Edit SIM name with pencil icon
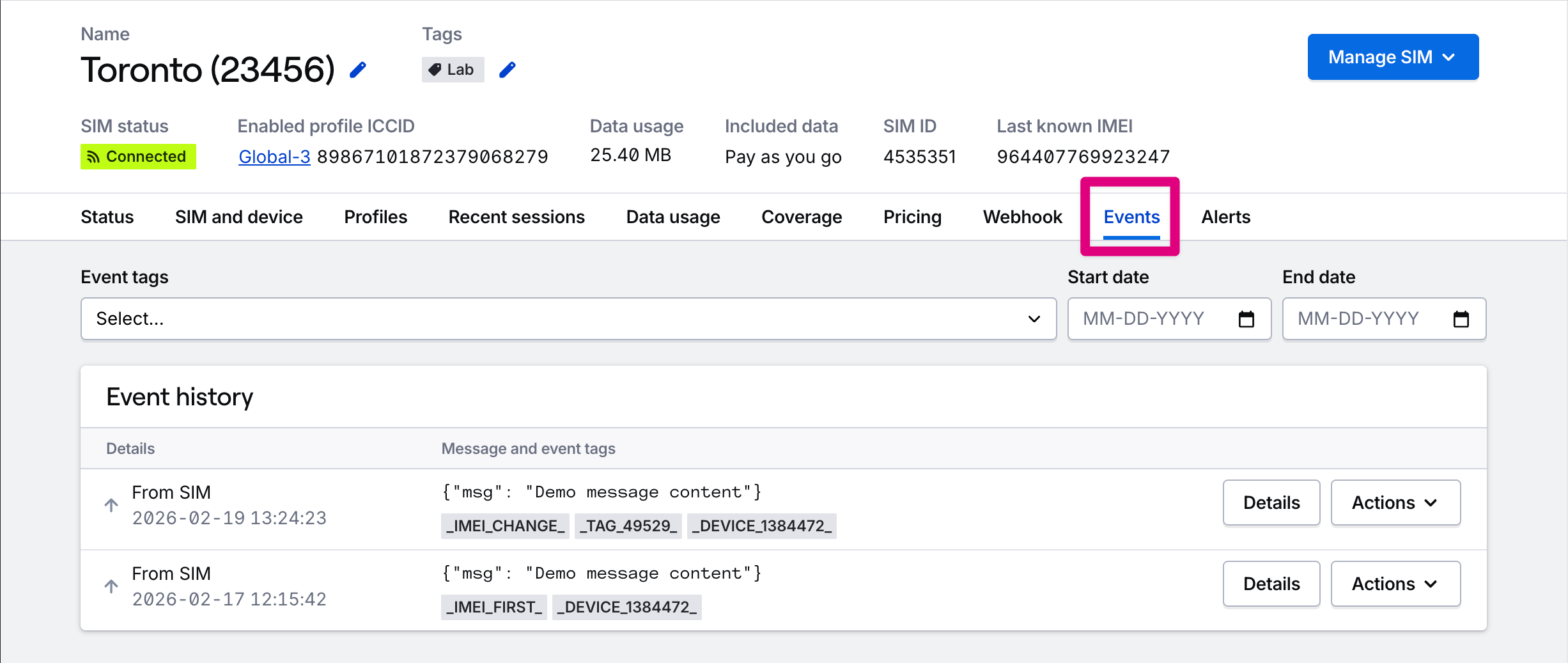This screenshot has width=1568, height=663. click(358, 70)
